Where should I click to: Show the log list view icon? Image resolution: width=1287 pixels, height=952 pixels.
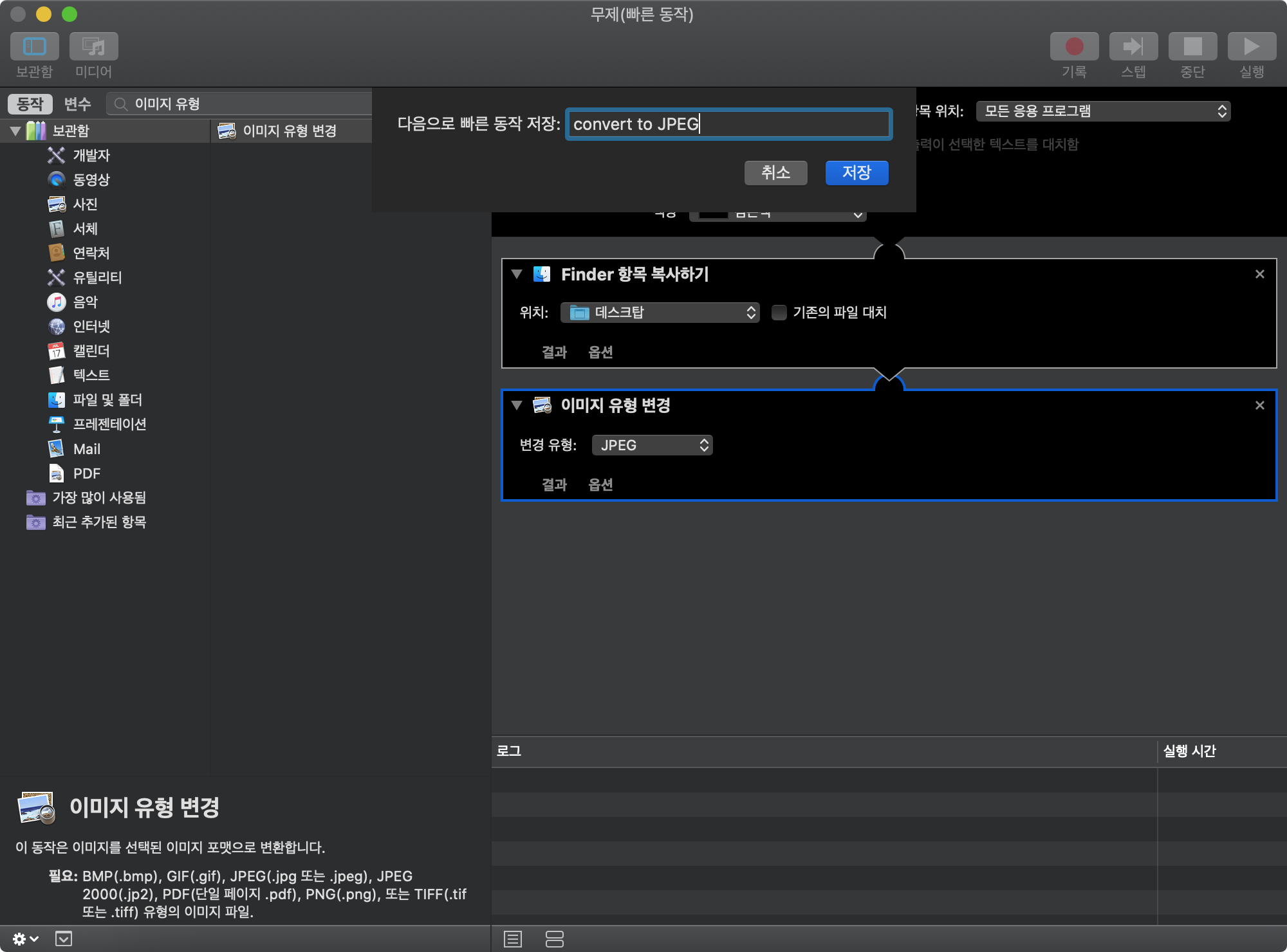click(513, 939)
